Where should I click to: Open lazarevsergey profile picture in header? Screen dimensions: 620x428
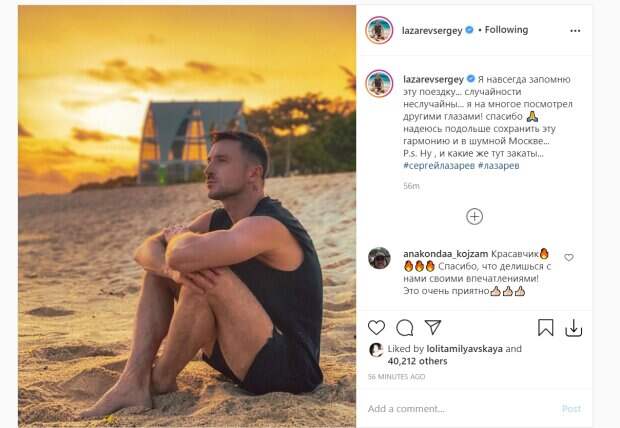point(379,30)
